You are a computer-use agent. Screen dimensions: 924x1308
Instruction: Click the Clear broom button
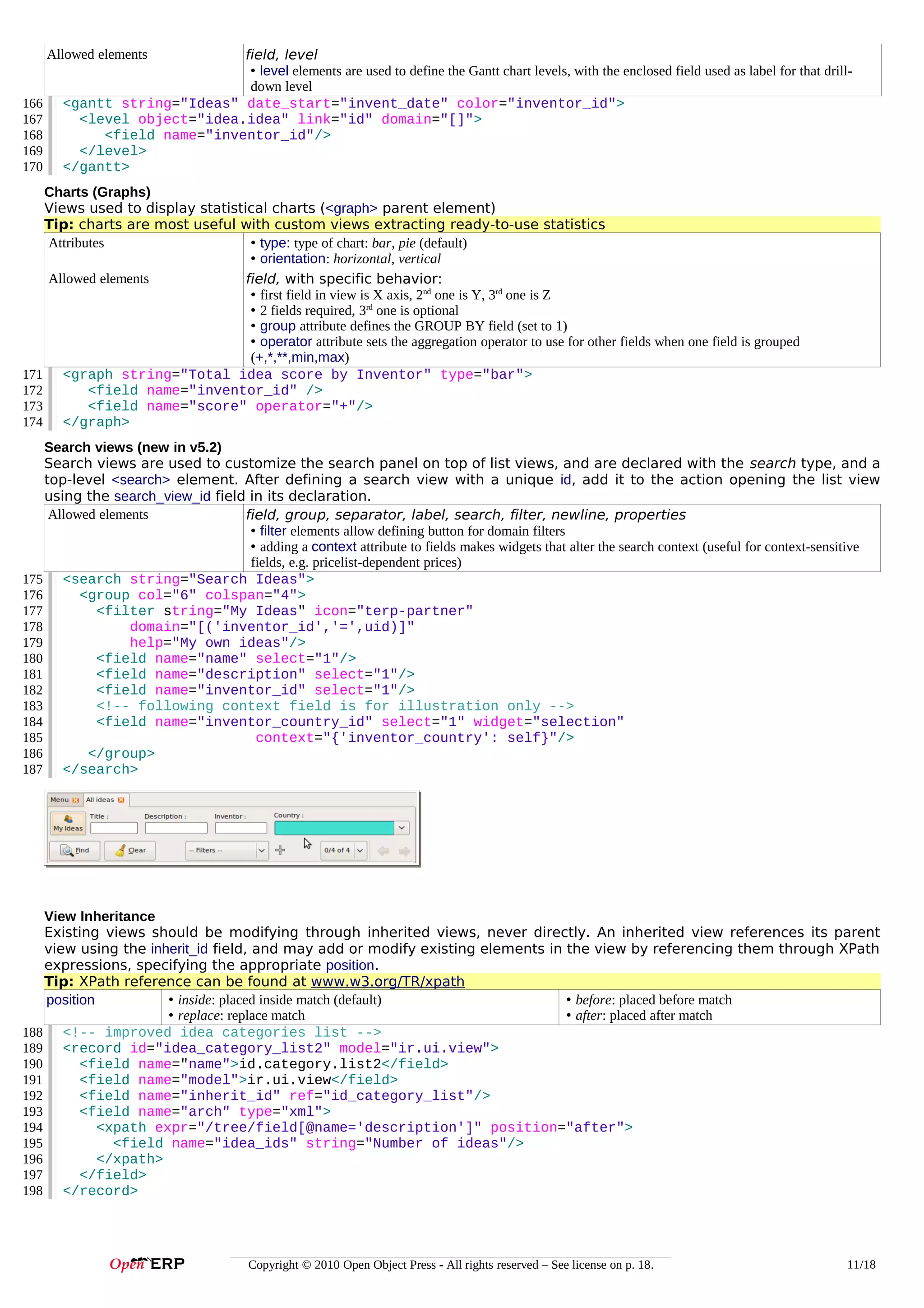click(130, 850)
